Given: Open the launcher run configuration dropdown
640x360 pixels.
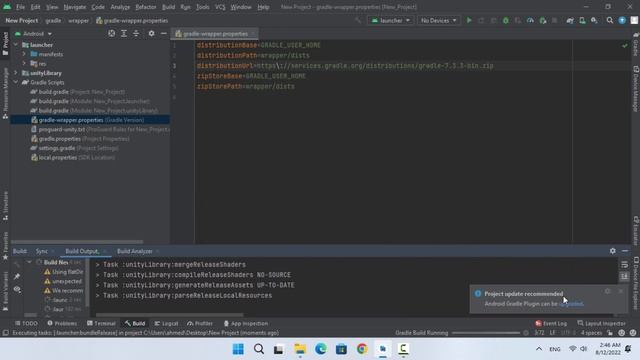Looking at the screenshot, I should tap(391, 20).
